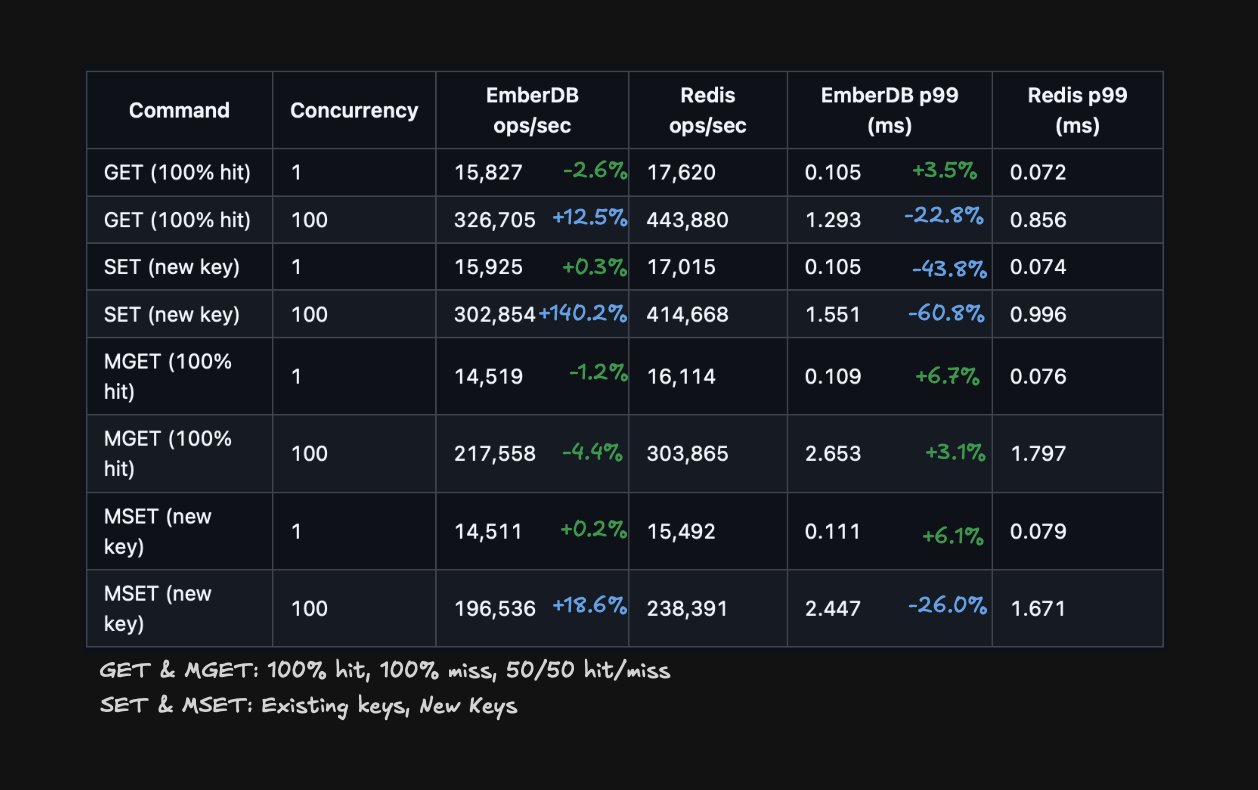1258x790 pixels.
Task: Click GET (100% hit) in the 15,827 row
Action: [x=177, y=172]
